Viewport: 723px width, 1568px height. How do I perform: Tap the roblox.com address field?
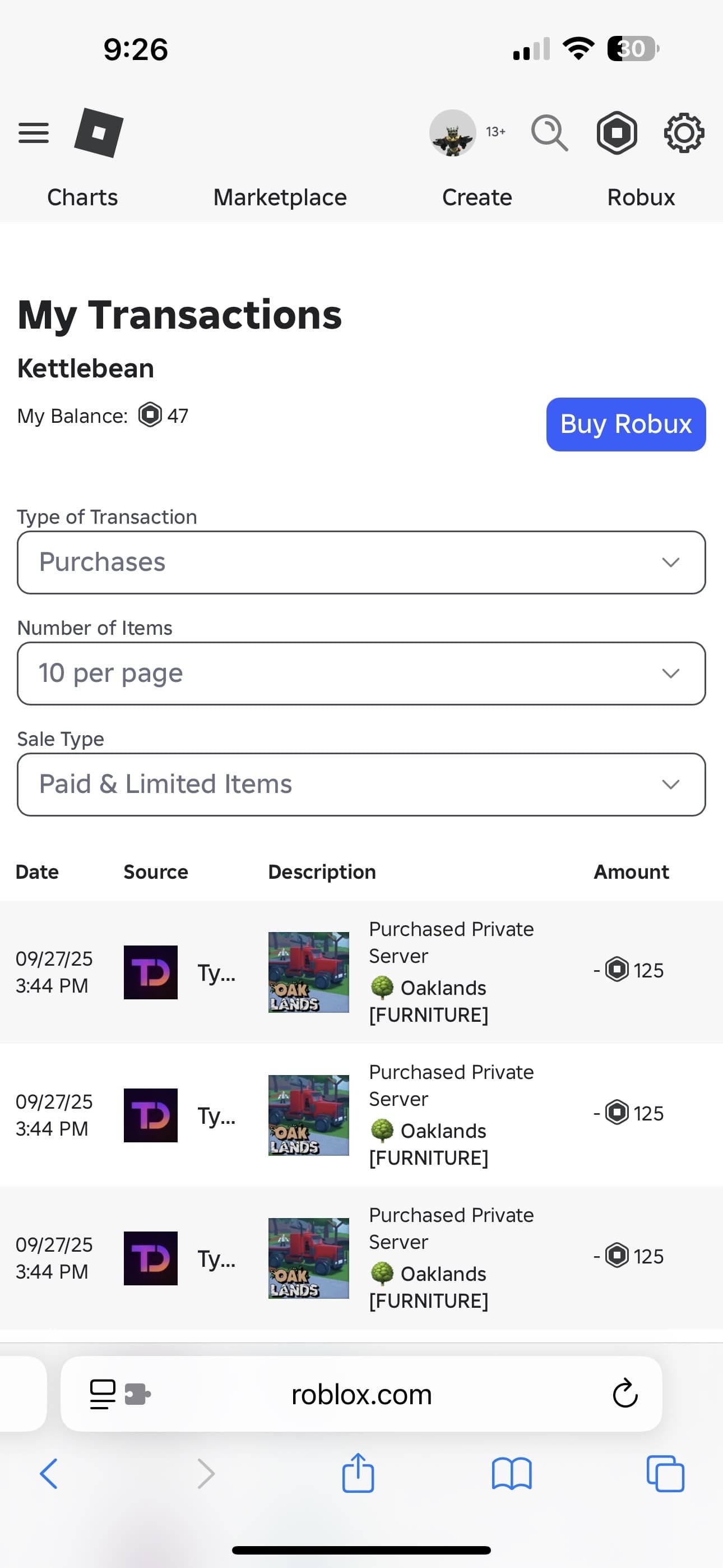coord(361,1394)
